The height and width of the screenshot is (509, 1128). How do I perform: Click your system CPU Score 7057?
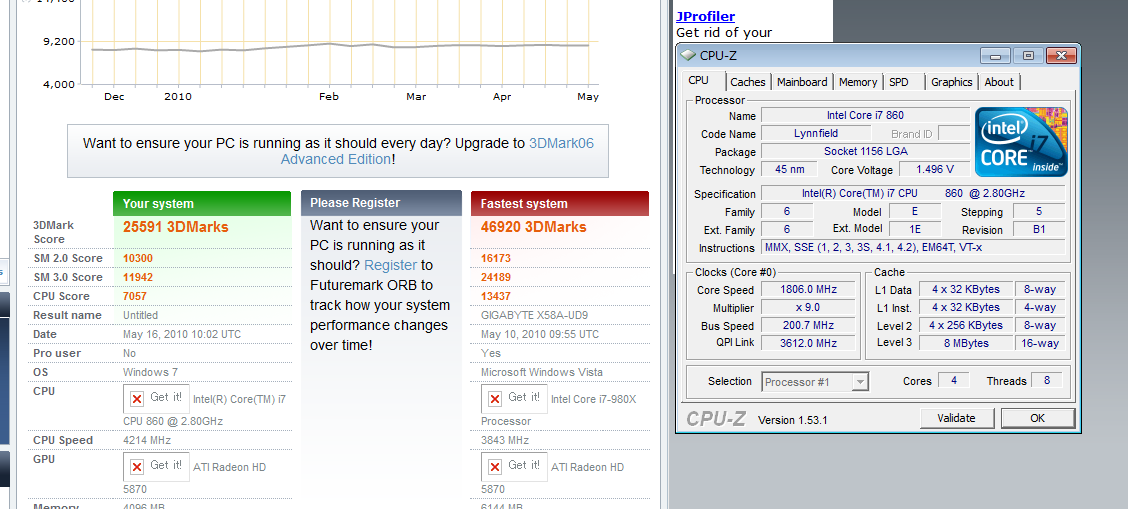tap(137, 296)
